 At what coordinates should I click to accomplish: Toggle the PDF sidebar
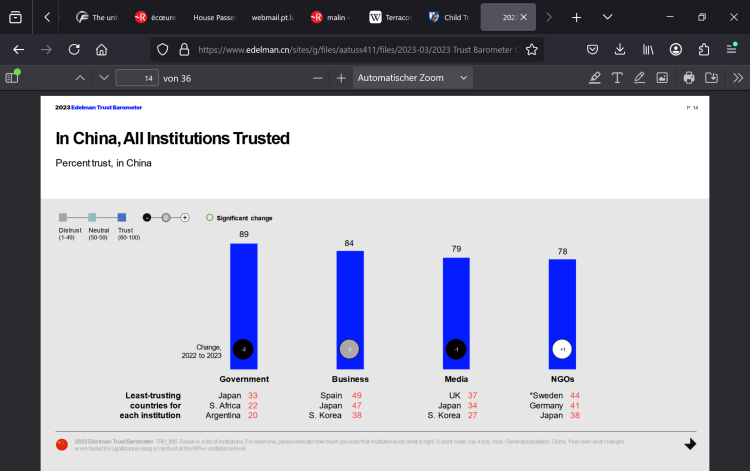click(x=12, y=77)
